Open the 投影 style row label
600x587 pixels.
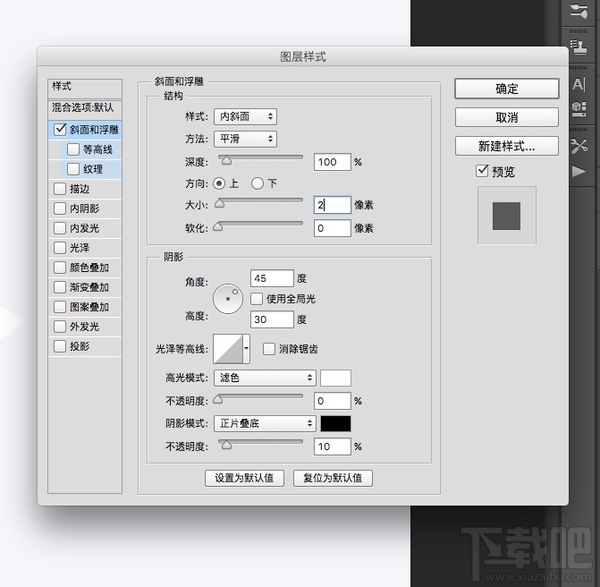click(x=79, y=346)
